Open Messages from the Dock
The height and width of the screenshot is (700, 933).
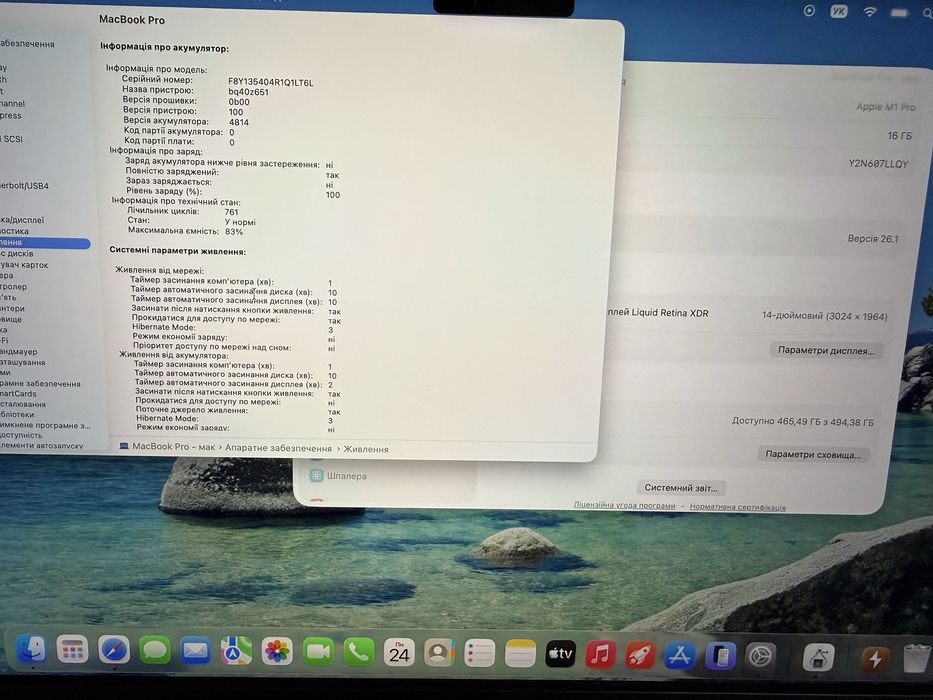155,650
